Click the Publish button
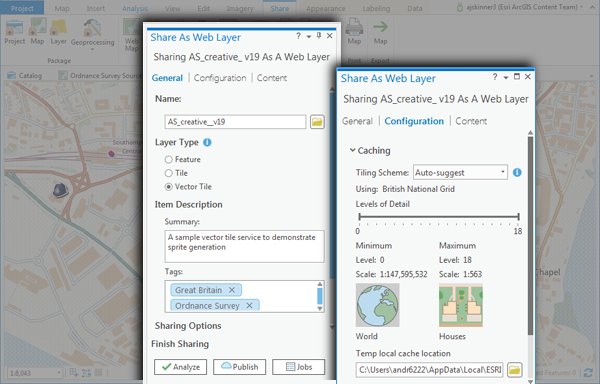Viewport: 600px width, 384px height. (240, 367)
